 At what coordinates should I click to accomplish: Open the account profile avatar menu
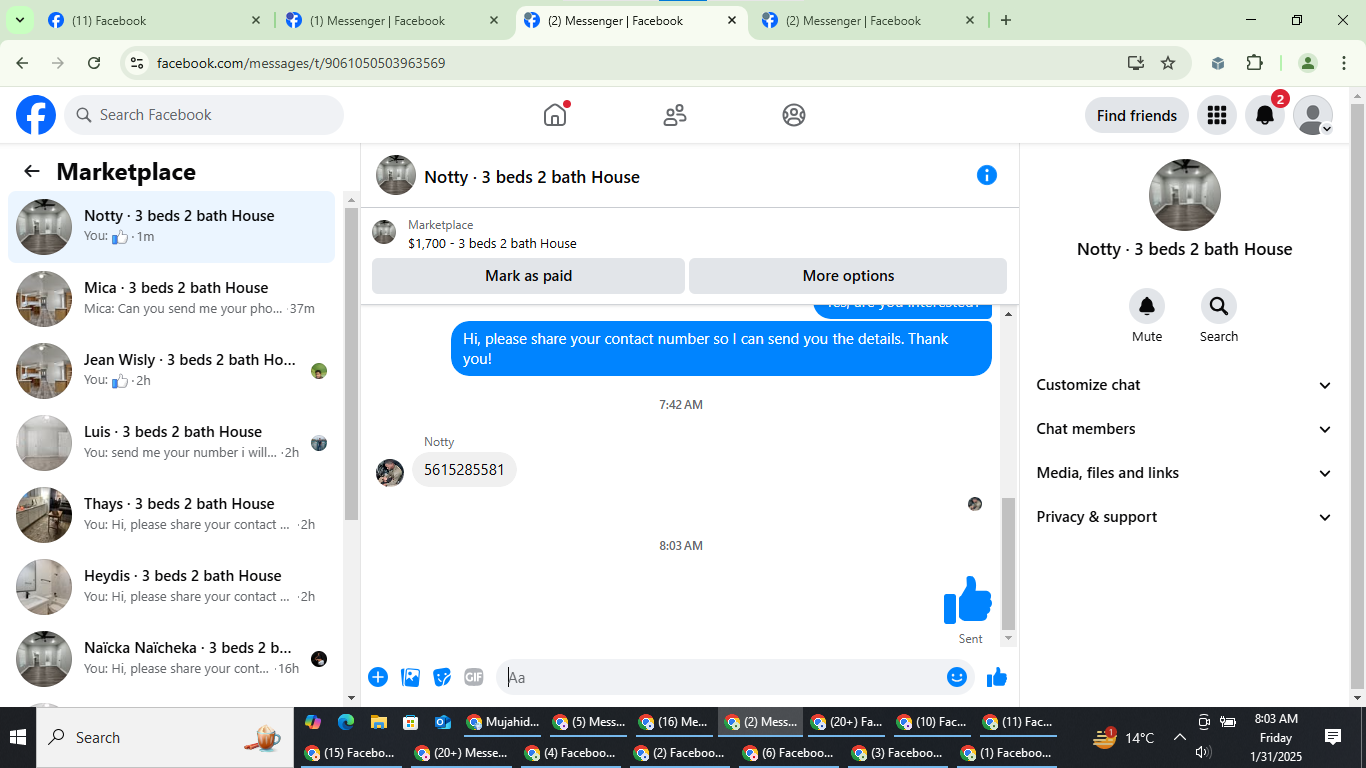(1313, 115)
